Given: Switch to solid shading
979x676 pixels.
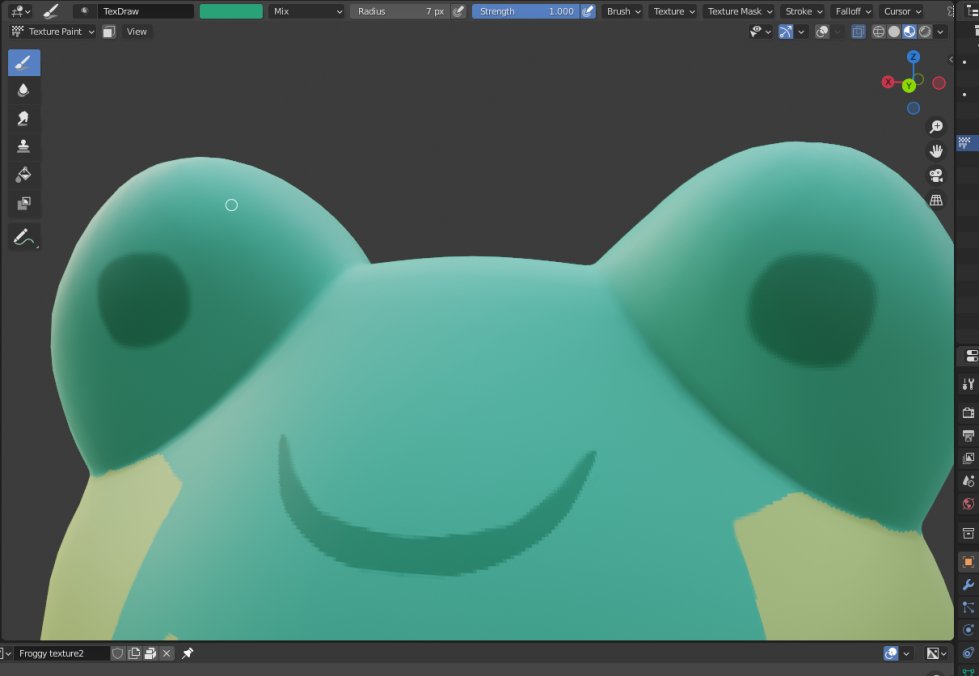Looking at the screenshot, I should pyautogui.click(x=894, y=32).
